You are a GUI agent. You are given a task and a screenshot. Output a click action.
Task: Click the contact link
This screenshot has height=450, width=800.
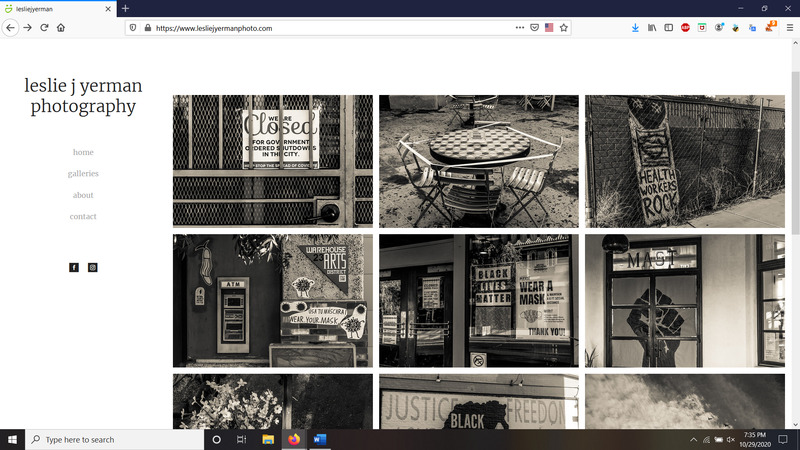[83, 217]
